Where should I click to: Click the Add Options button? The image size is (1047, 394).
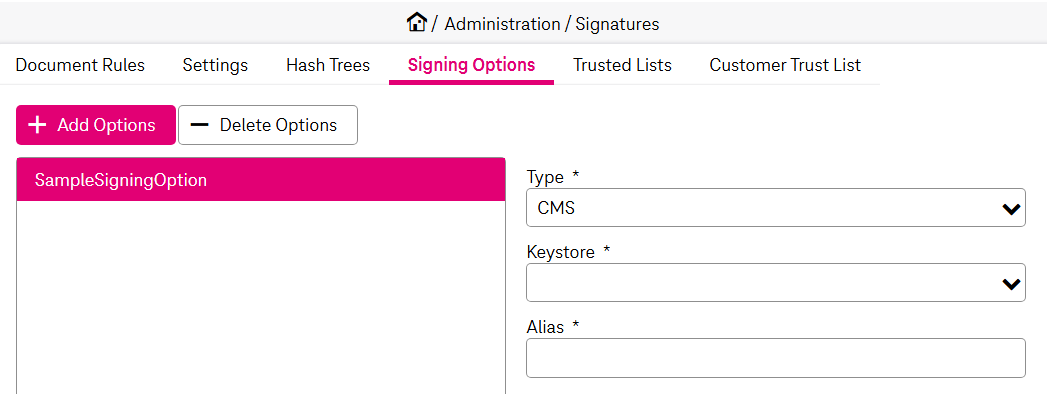tap(95, 125)
